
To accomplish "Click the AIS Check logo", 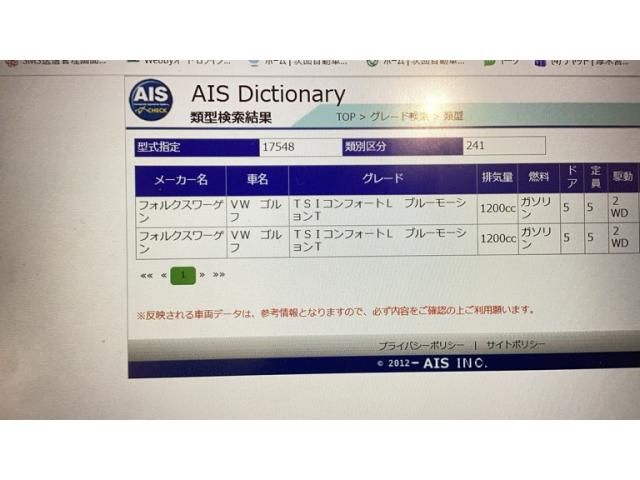I will tap(151, 100).
